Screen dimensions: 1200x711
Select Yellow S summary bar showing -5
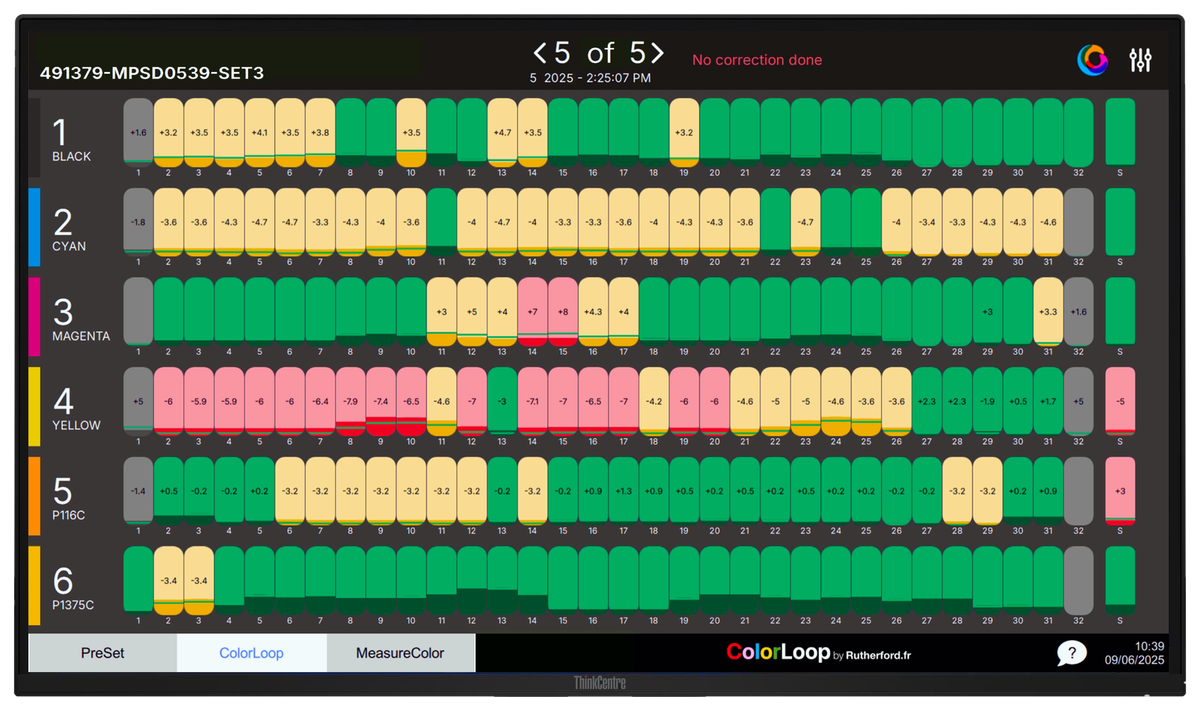tap(1120, 401)
